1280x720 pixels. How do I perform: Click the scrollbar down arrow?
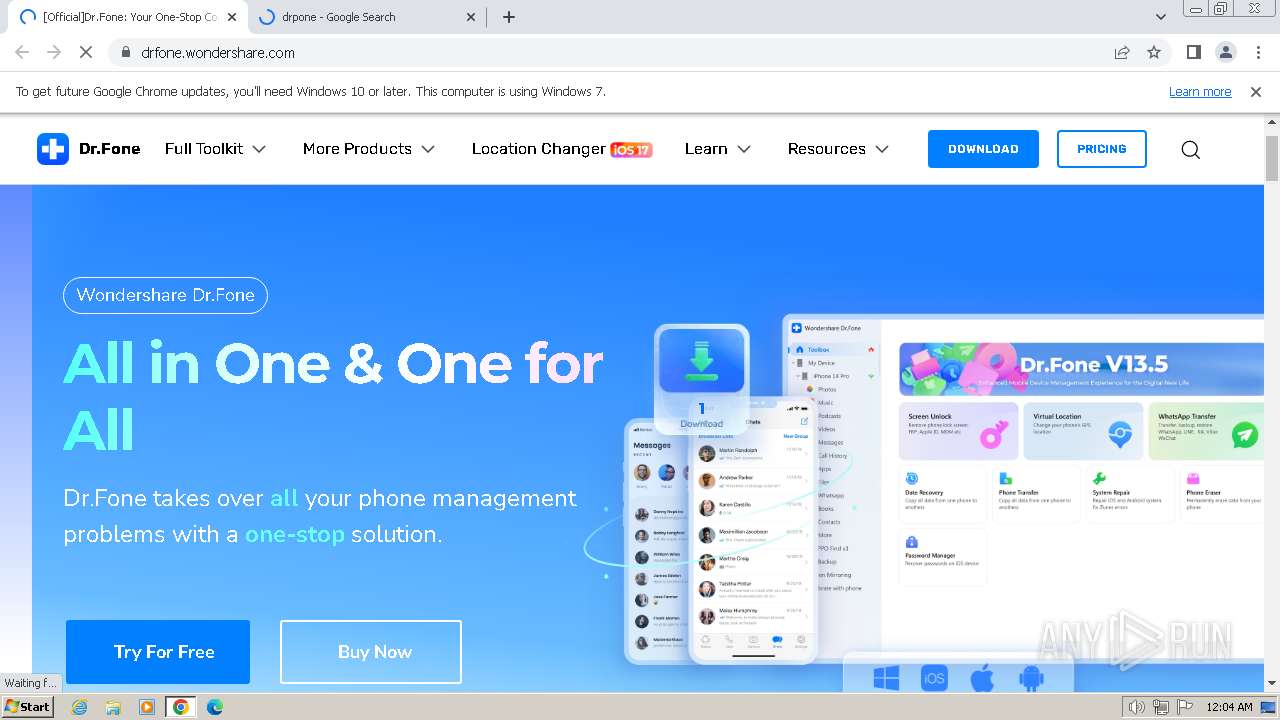click(1271, 684)
